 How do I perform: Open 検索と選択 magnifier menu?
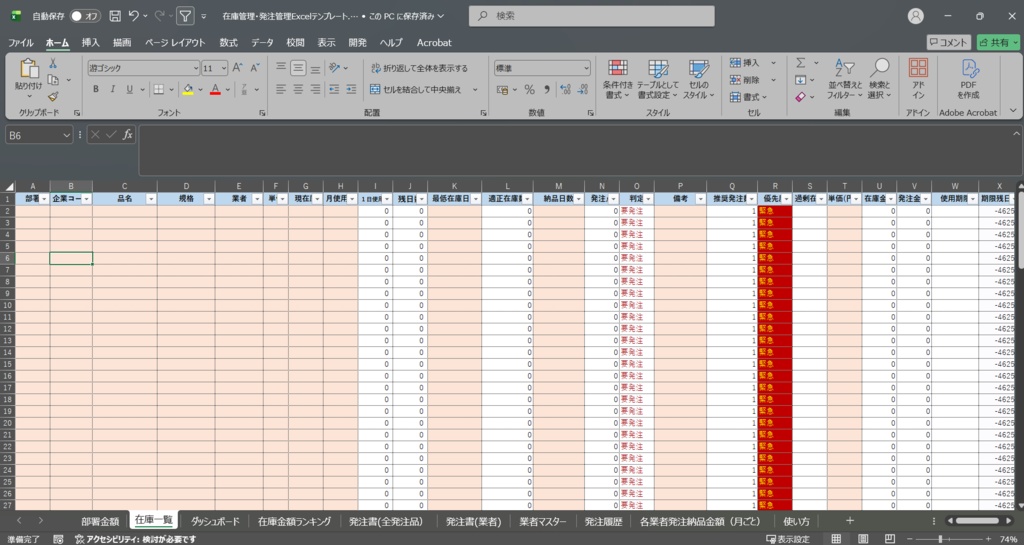pyautogui.click(x=879, y=80)
